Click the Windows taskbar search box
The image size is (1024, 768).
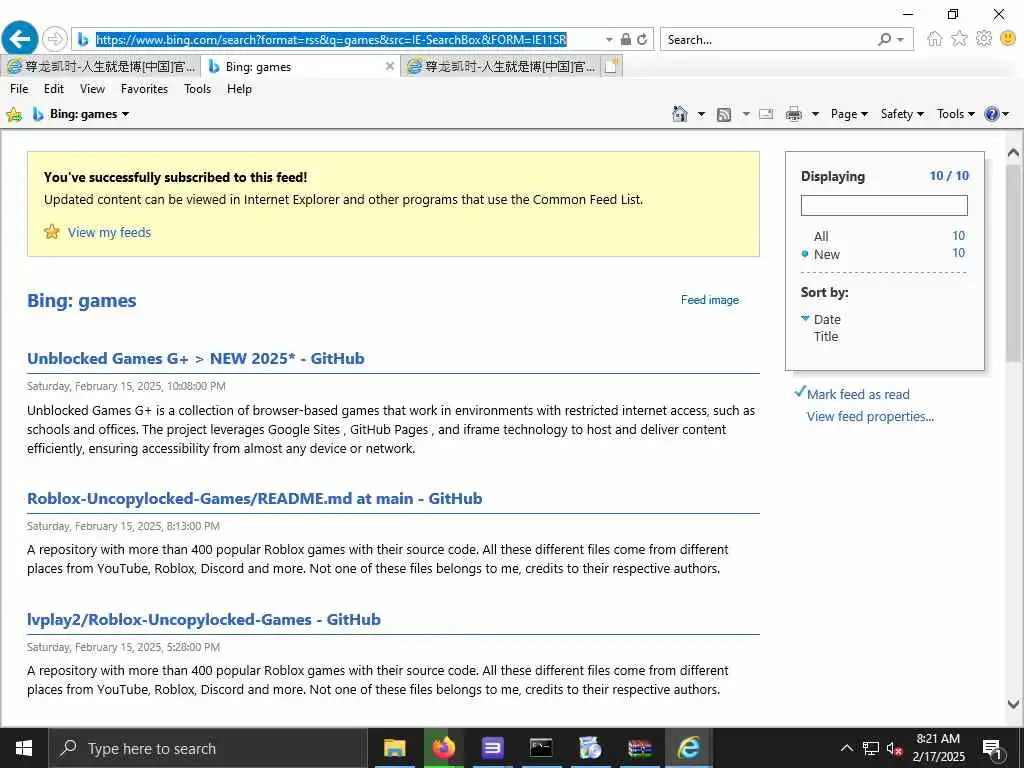(x=208, y=748)
